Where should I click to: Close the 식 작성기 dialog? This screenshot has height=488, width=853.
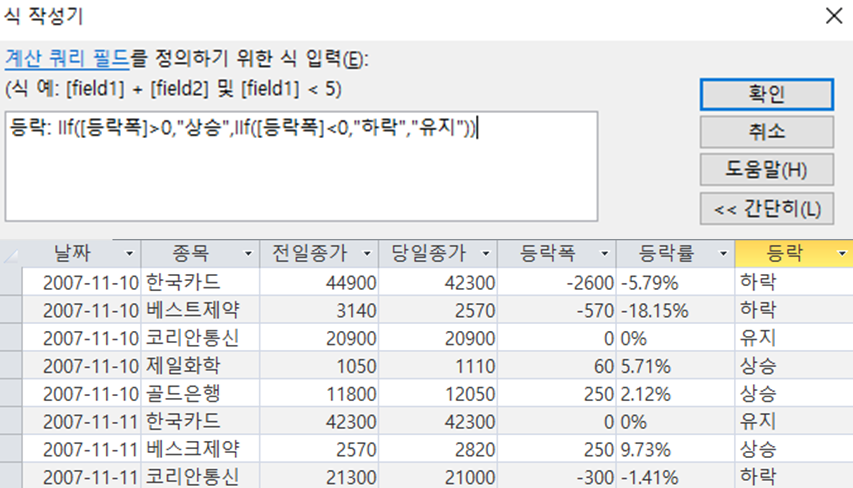pyautogui.click(x=833, y=16)
